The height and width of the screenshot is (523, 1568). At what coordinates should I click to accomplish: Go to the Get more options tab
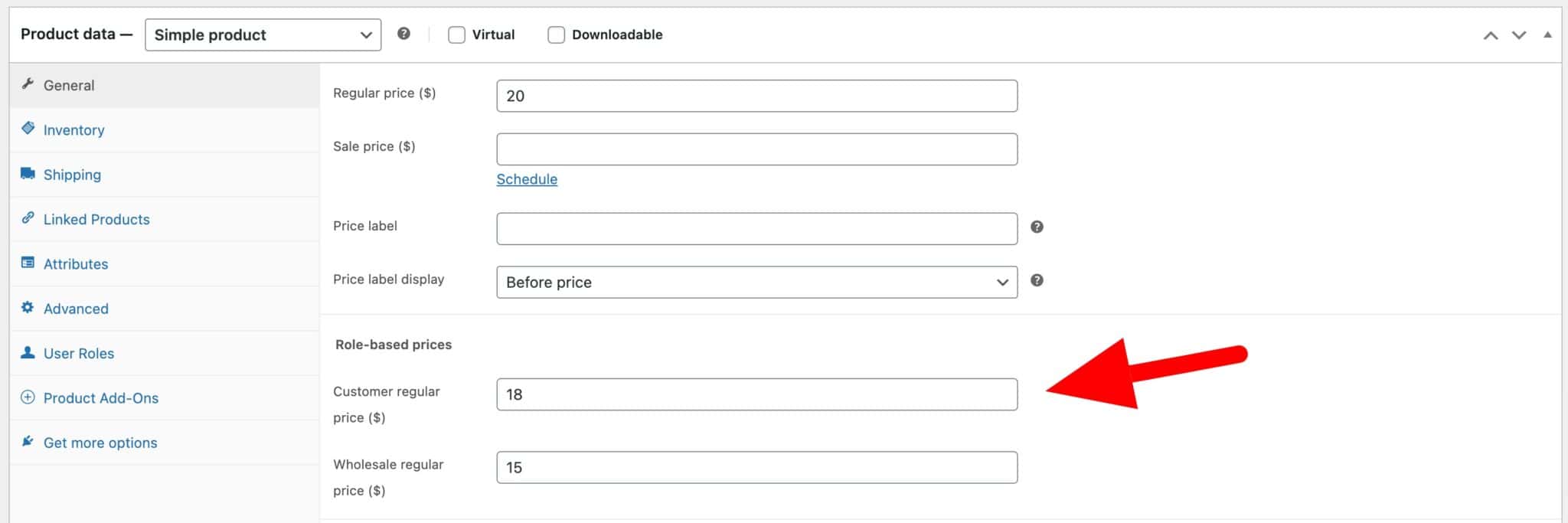pyautogui.click(x=100, y=442)
